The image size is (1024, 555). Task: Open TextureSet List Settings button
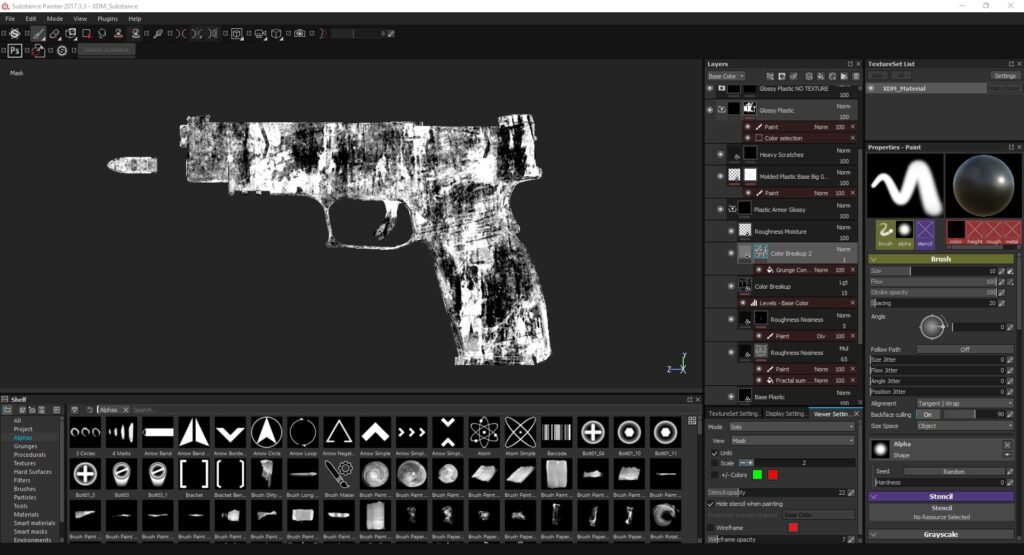[1005, 76]
